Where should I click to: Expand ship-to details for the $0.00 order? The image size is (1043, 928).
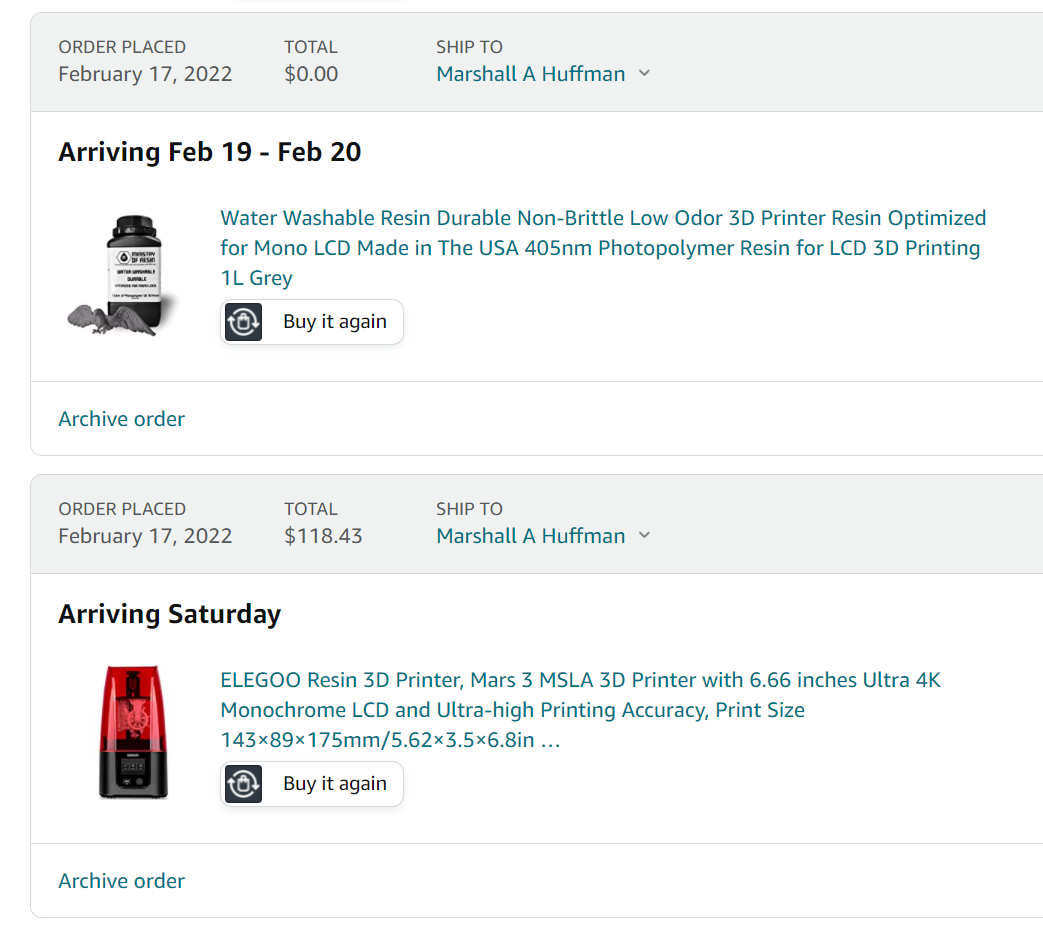pos(644,73)
